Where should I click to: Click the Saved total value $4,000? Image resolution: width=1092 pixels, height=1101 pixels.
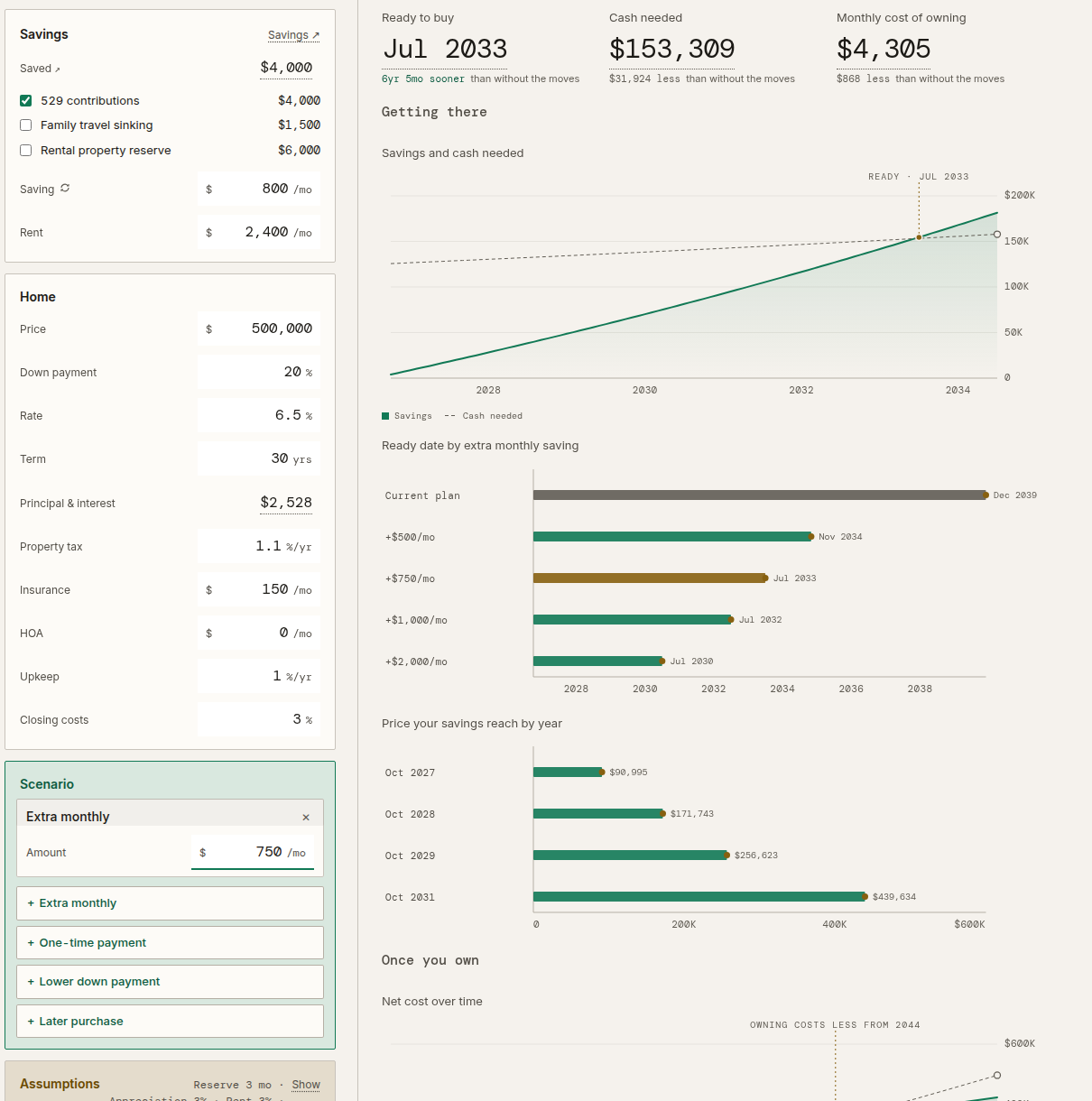(x=286, y=68)
